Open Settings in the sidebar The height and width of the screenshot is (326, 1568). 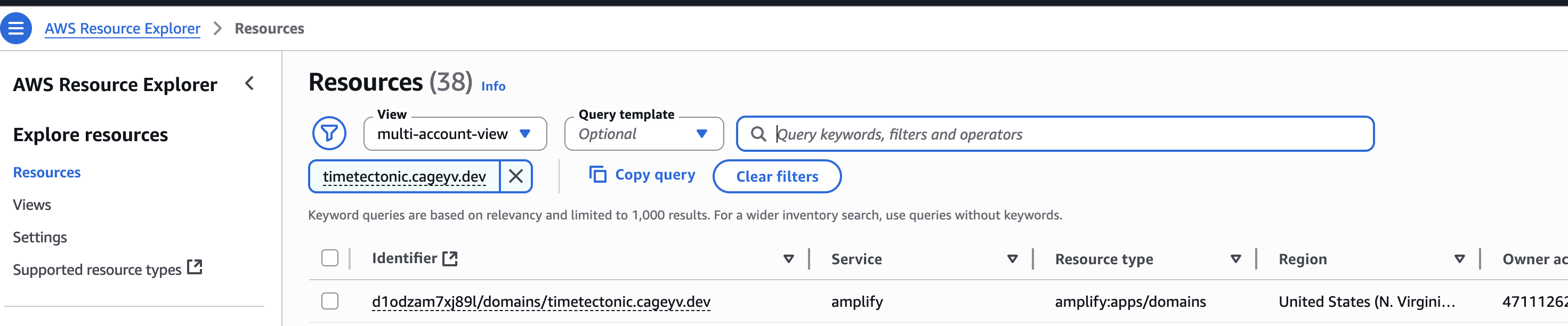40,237
